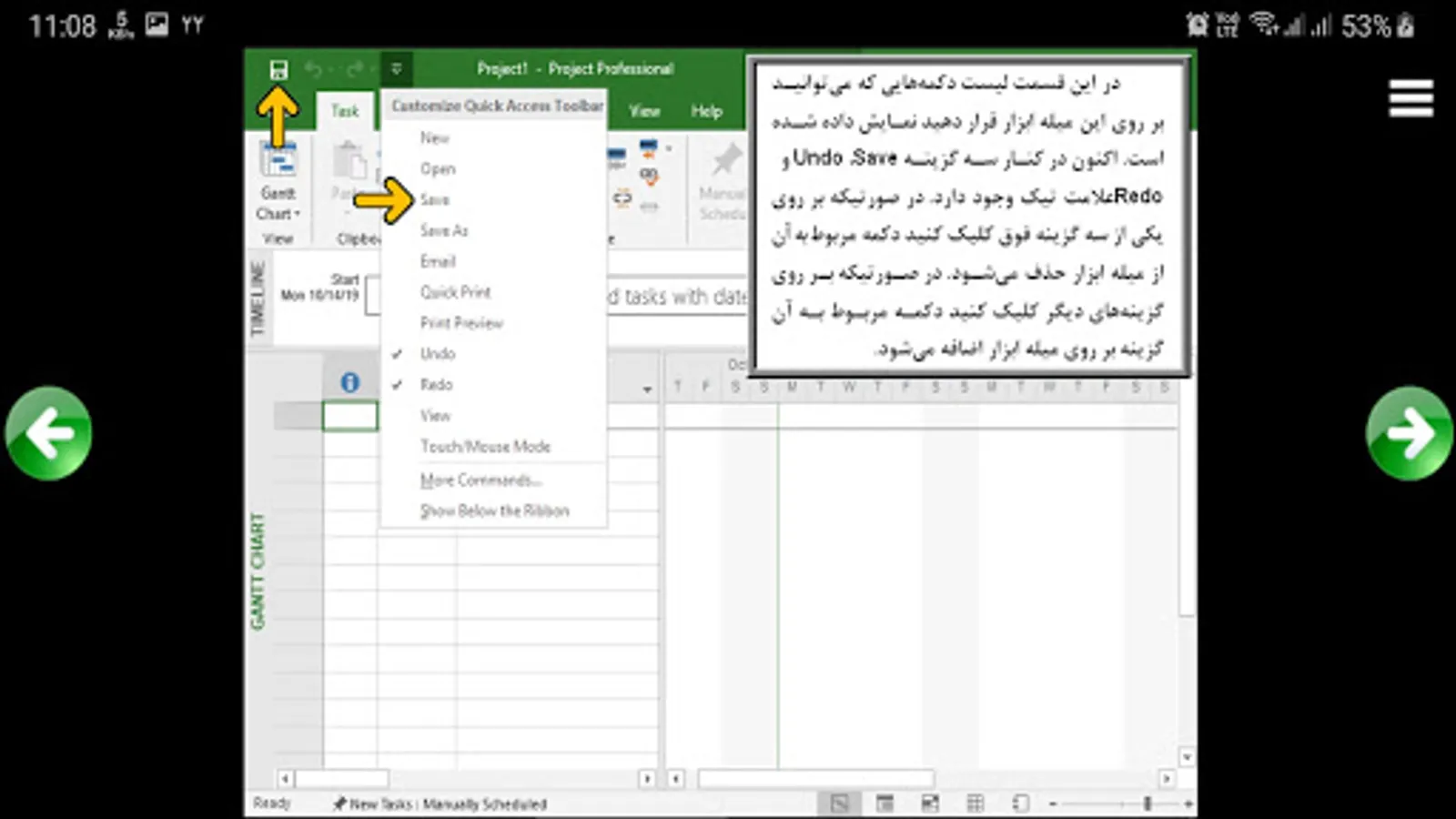Choose New in the Customize toolbar menu
The width and height of the screenshot is (1456, 819).
[435, 138]
